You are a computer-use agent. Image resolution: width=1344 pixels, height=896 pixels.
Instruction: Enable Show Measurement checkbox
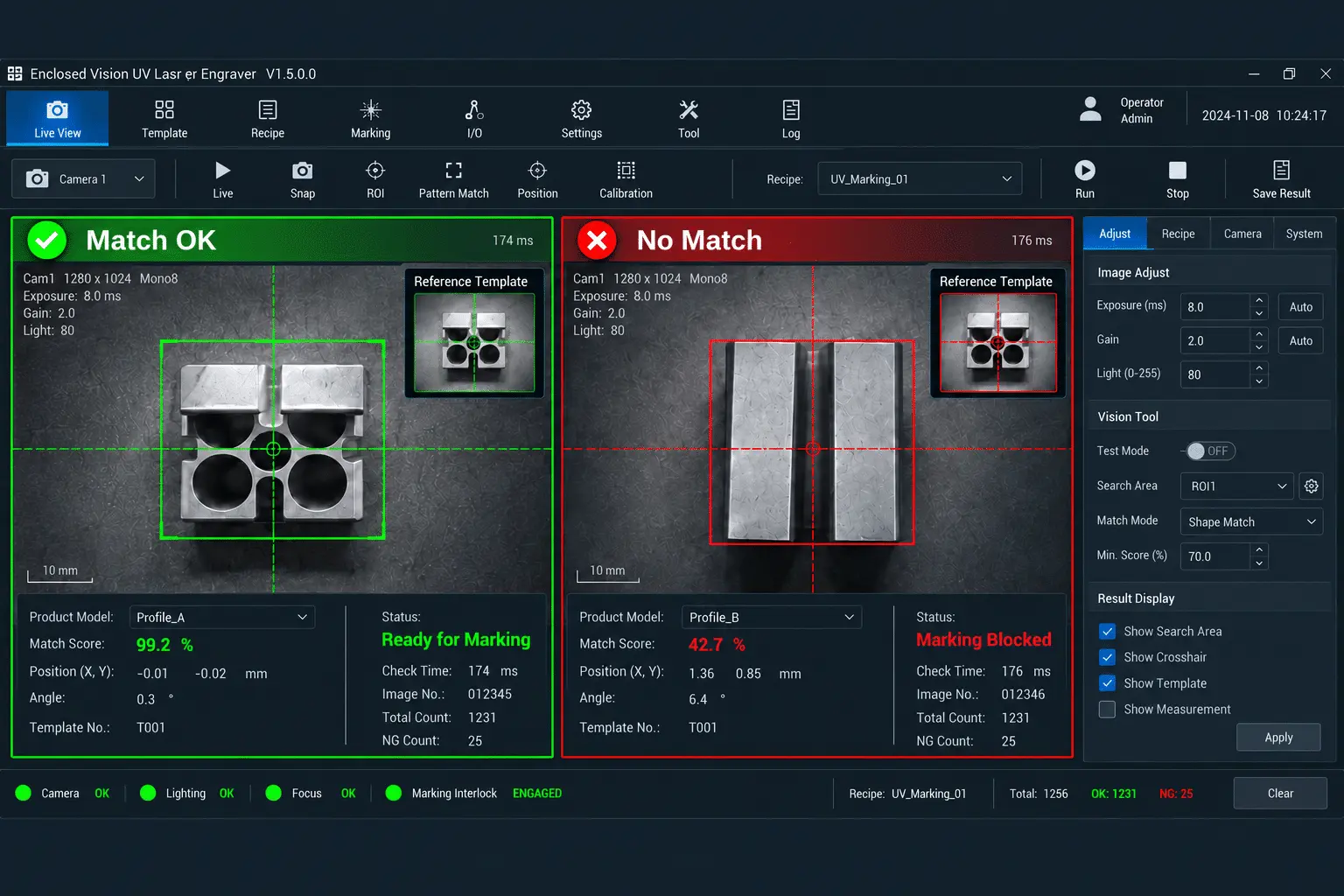tap(1107, 710)
